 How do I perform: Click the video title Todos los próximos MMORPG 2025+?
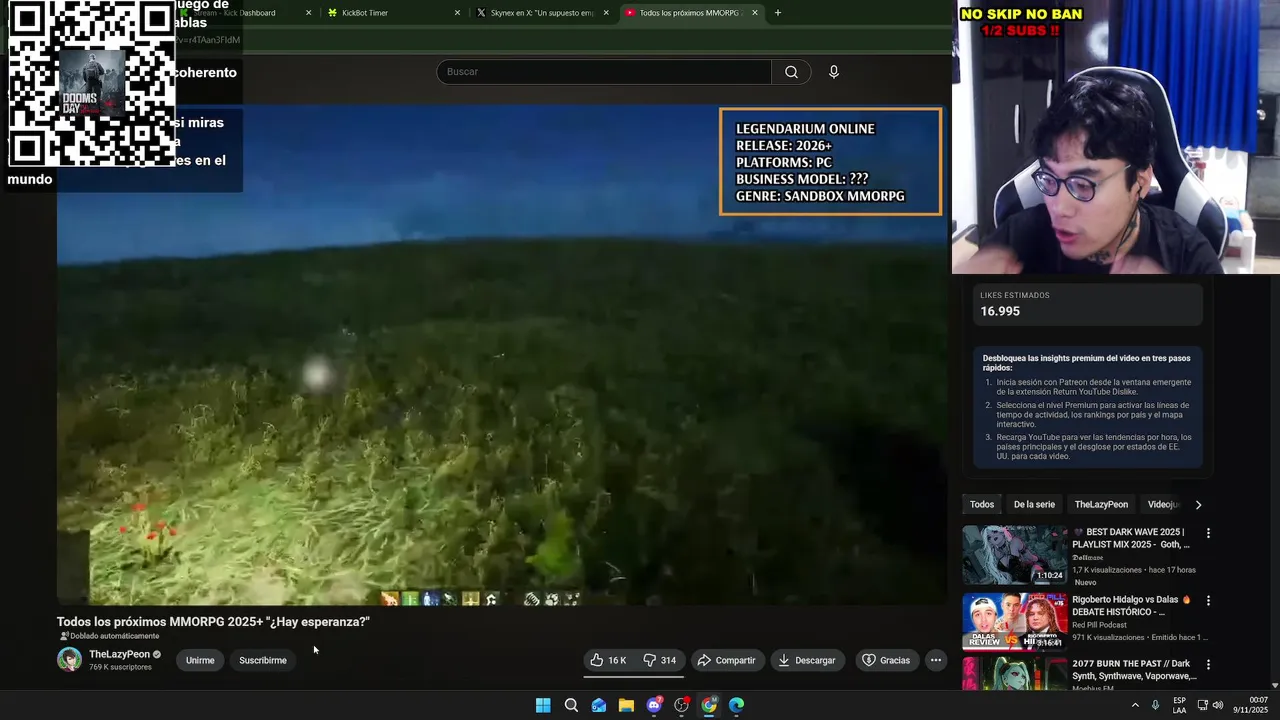[213, 622]
